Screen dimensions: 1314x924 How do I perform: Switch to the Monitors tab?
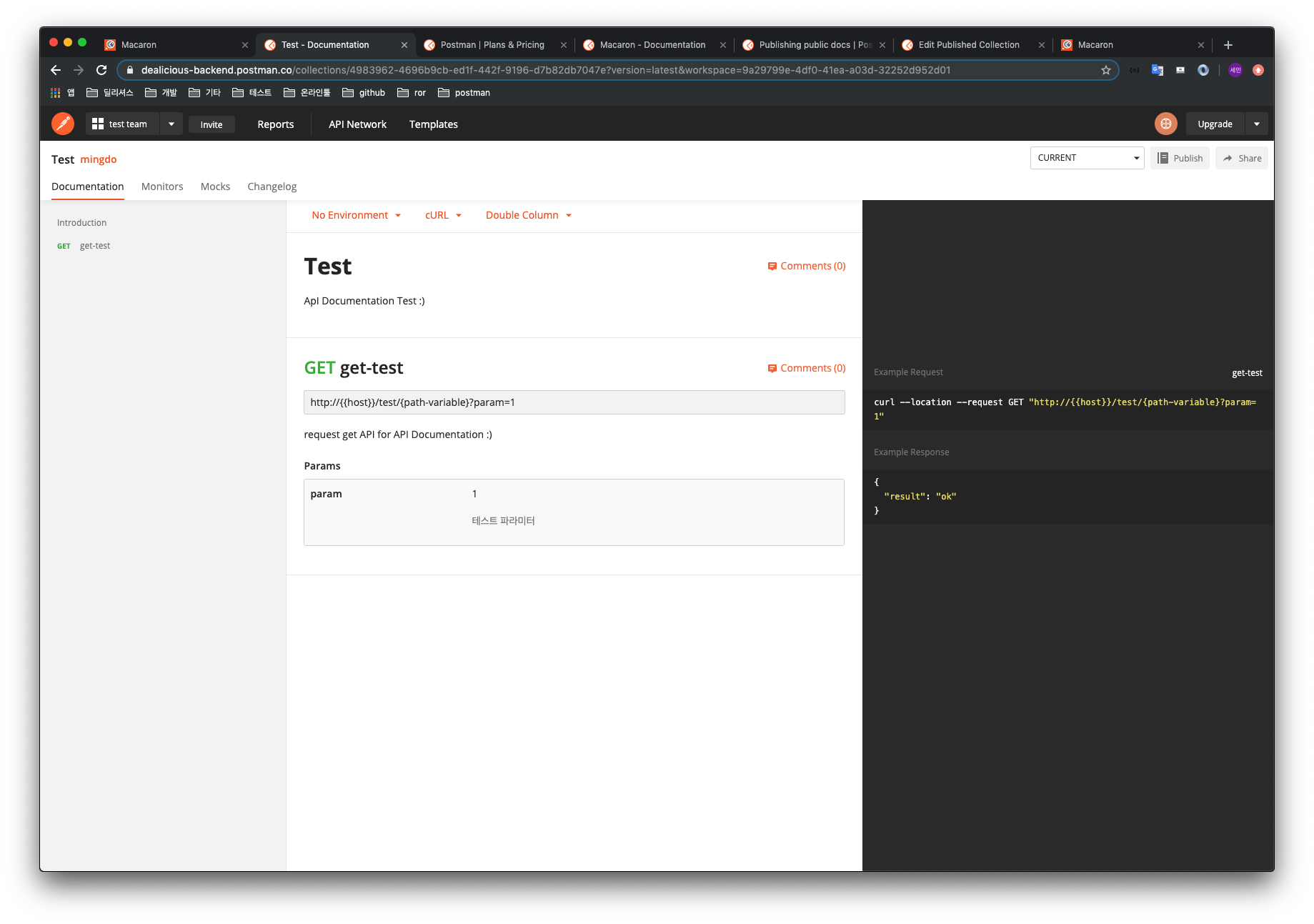[x=162, y=187]
